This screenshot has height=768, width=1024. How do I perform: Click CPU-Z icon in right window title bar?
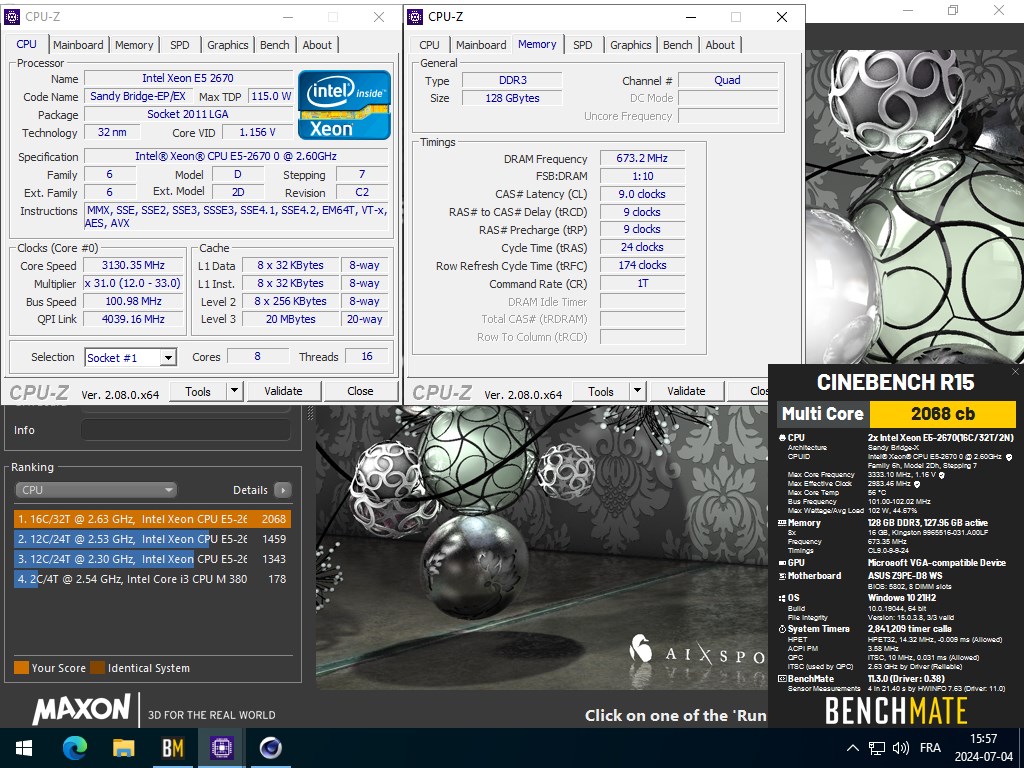point(415,17)
